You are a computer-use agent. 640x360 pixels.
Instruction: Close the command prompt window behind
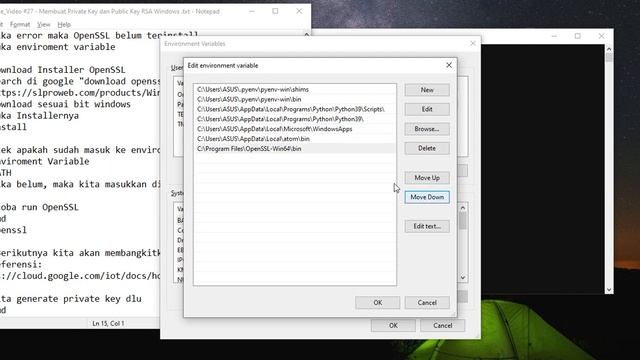(602, 36)
